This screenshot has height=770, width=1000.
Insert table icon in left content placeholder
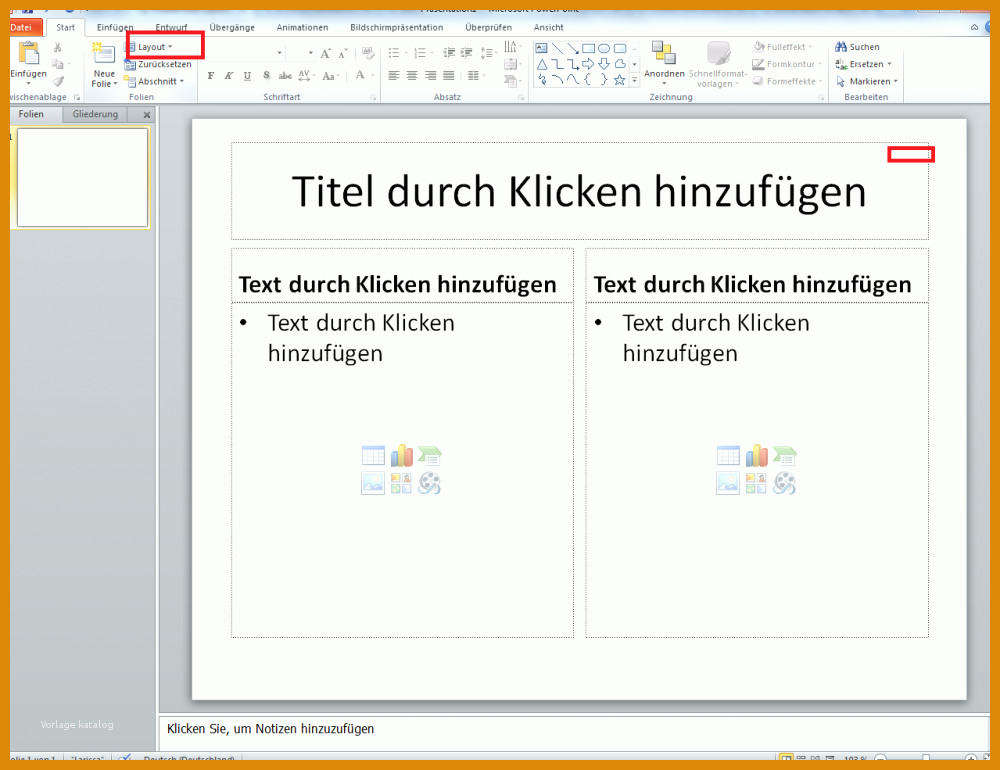[x=373, y=455]
